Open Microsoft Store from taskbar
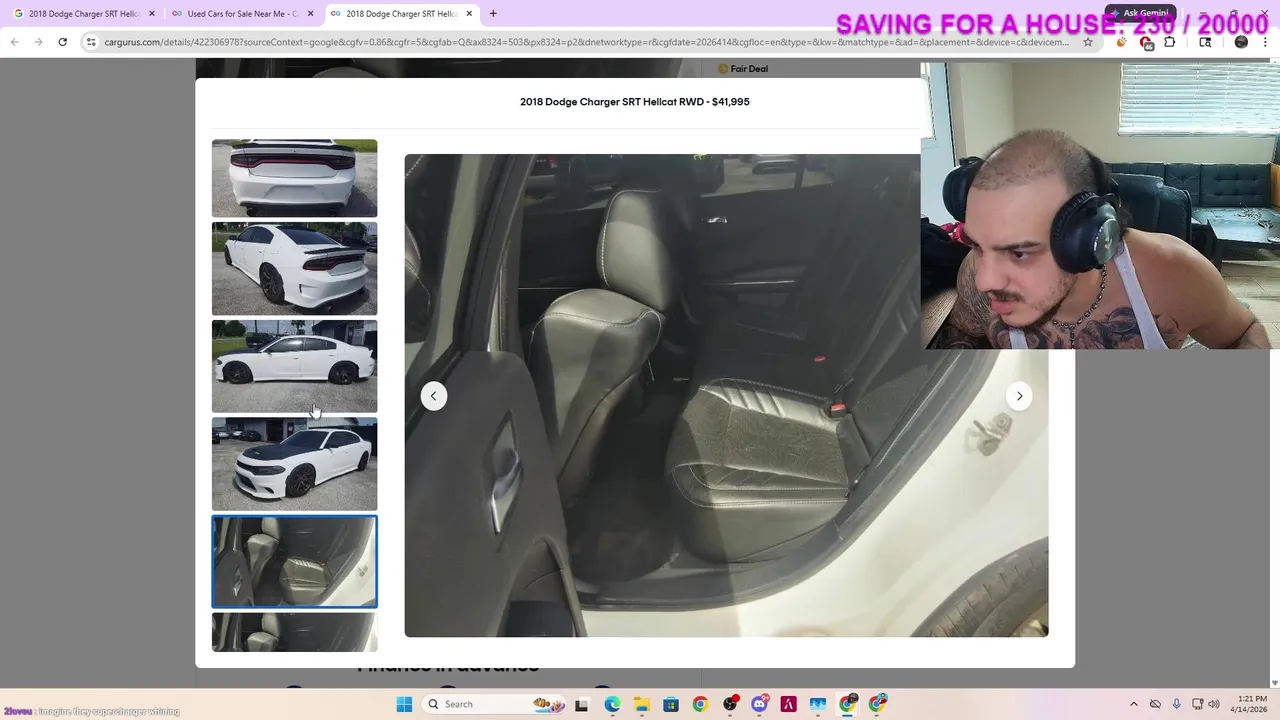The width and height of the screenshot is (1280, 720). pos(670,704)
